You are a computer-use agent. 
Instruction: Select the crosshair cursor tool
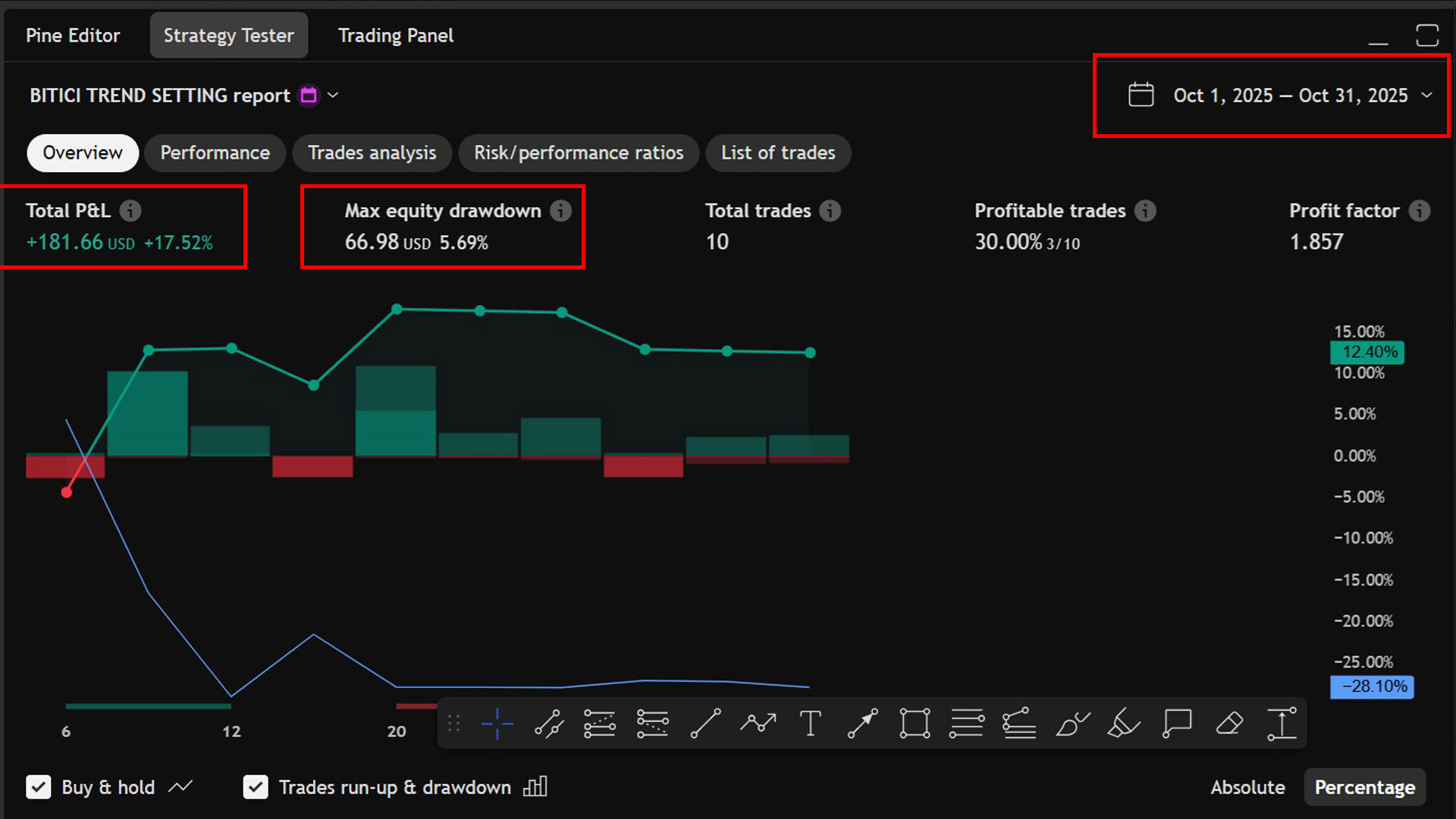497,723
